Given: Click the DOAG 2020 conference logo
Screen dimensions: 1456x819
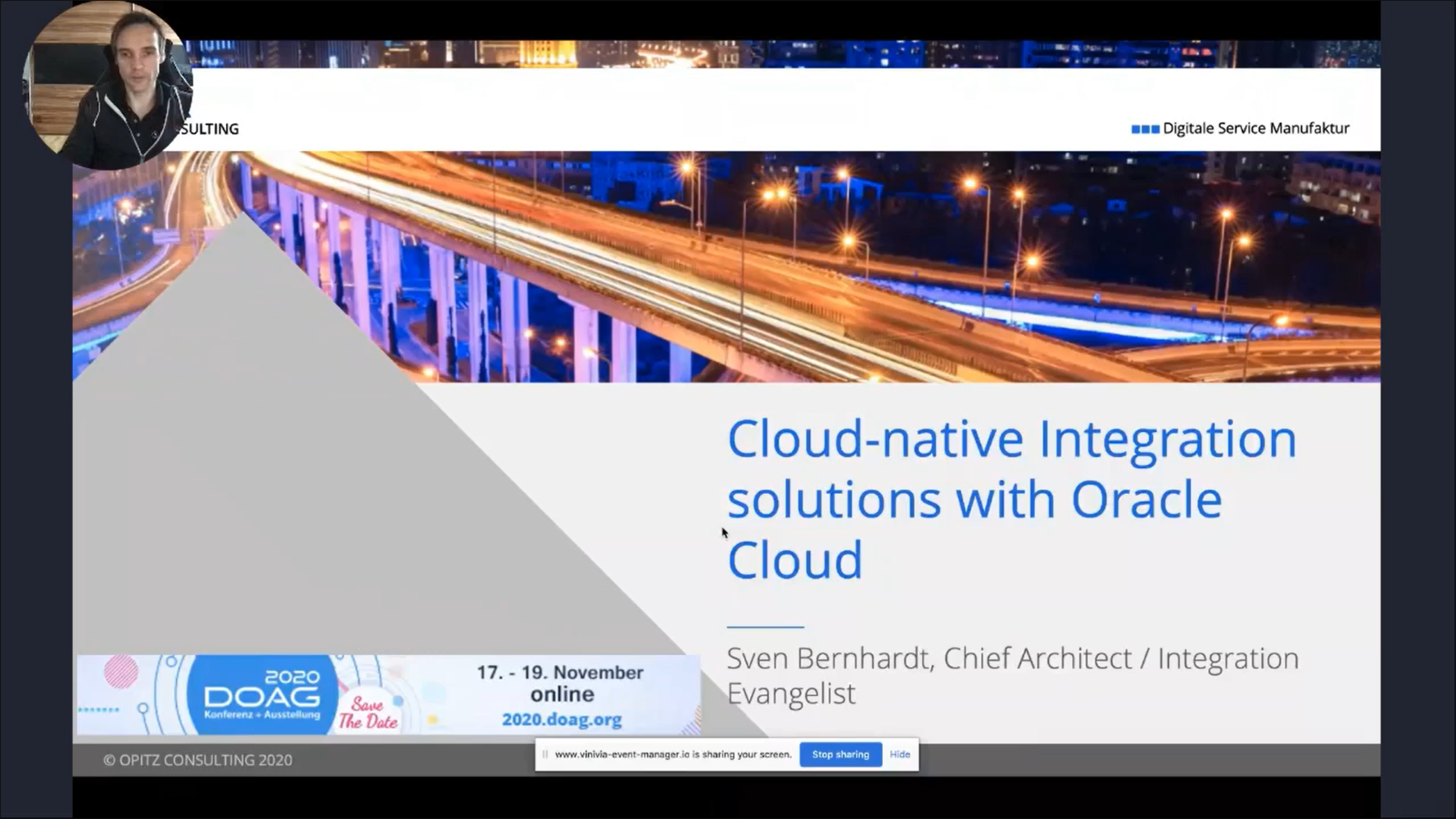Looking at the screenshot, I should pos(262,695).
